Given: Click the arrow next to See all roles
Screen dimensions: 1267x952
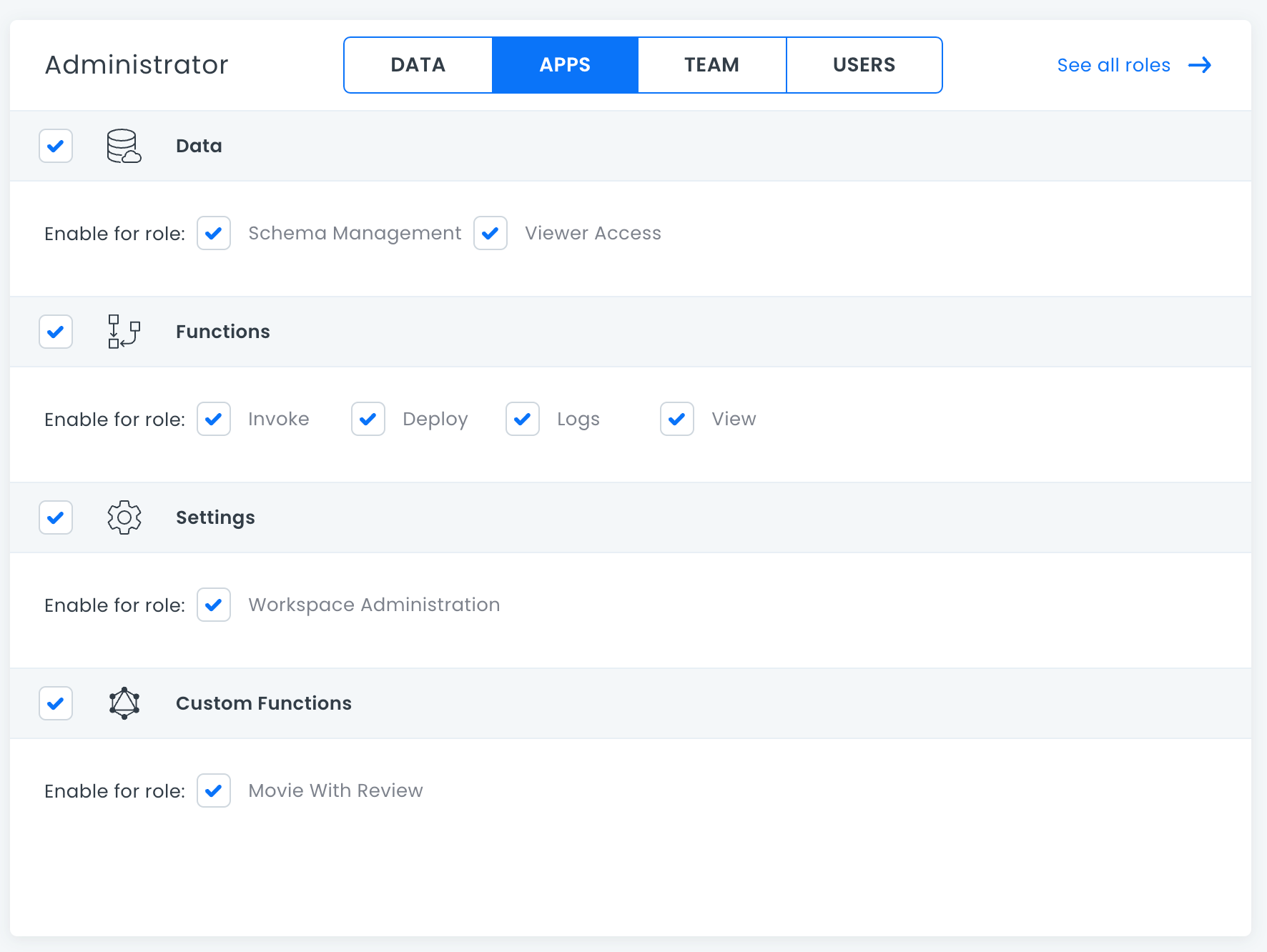Looking at the screenshot, I should [1199, 65].
